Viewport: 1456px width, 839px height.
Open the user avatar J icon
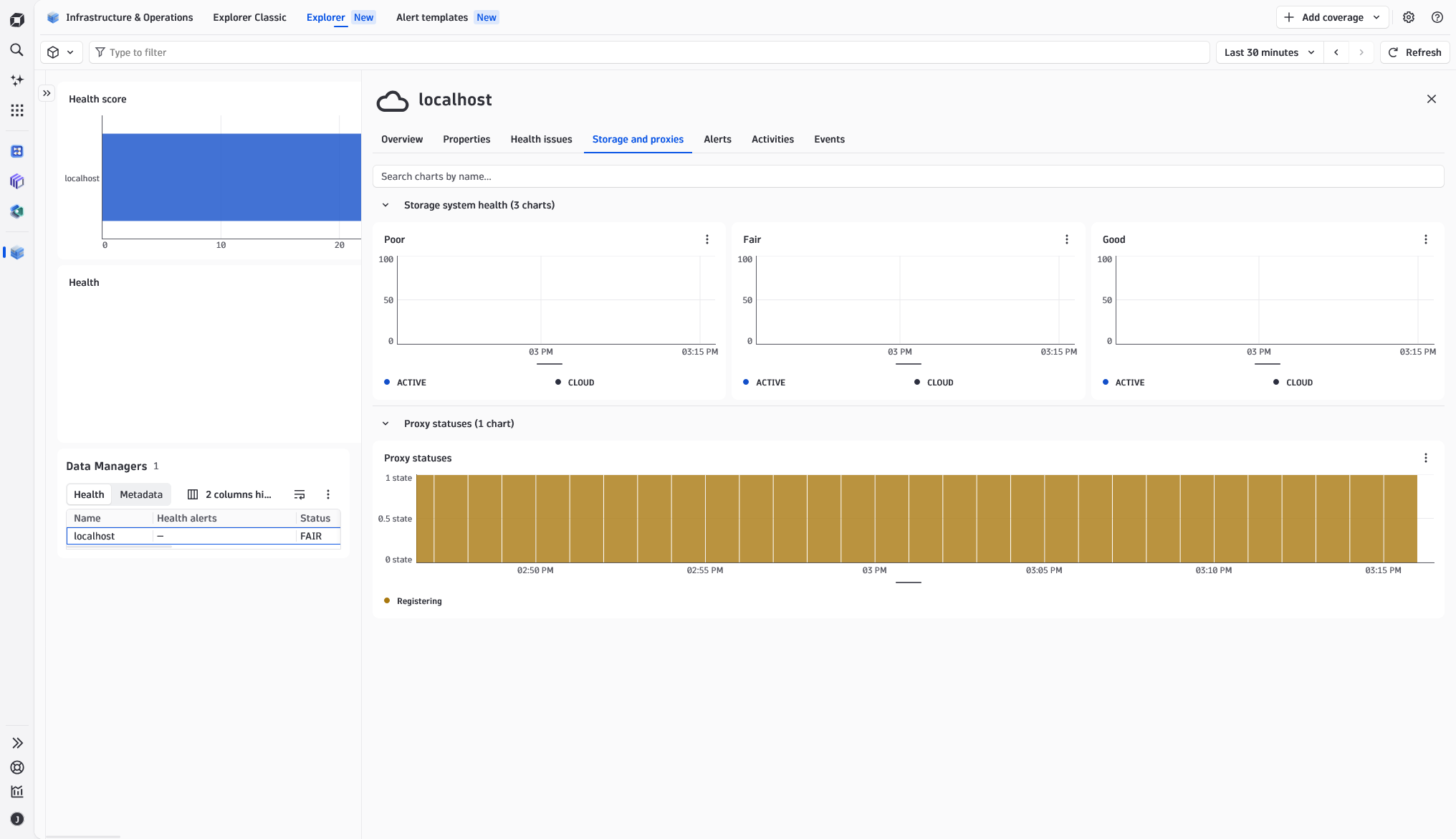[17, 819]
